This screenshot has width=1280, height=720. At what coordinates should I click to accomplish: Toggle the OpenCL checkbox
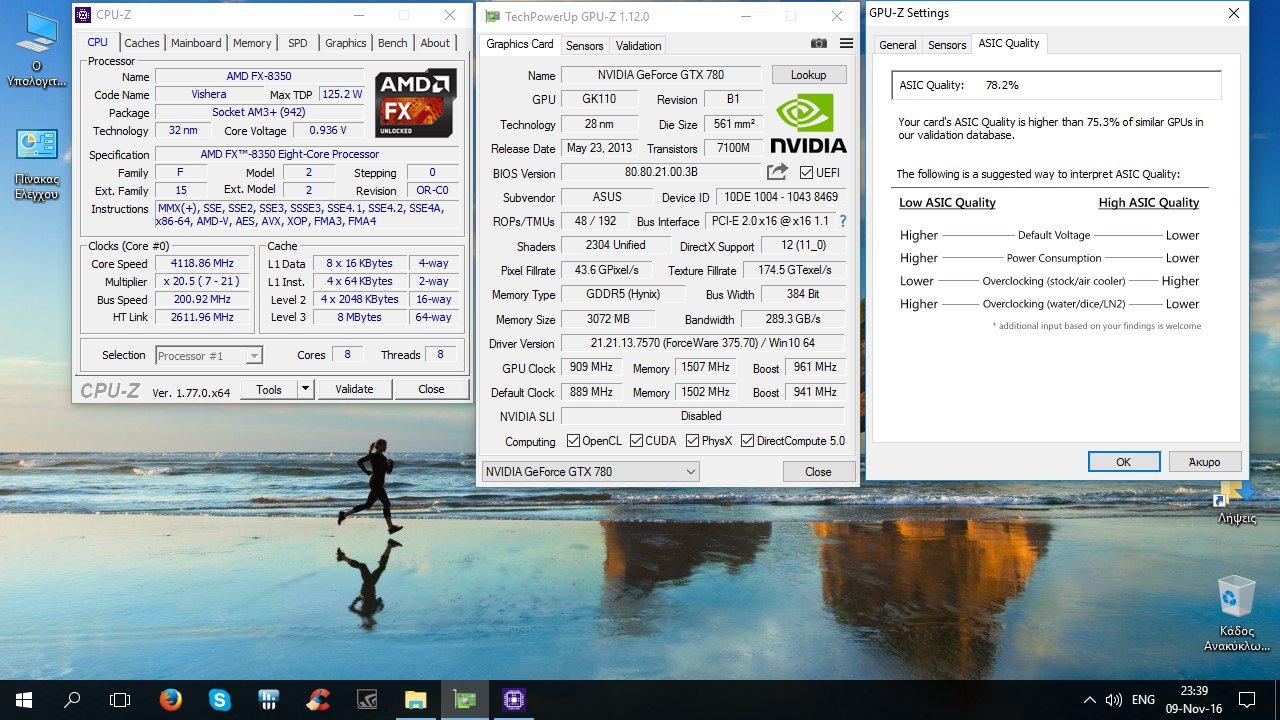pos(573,441)
